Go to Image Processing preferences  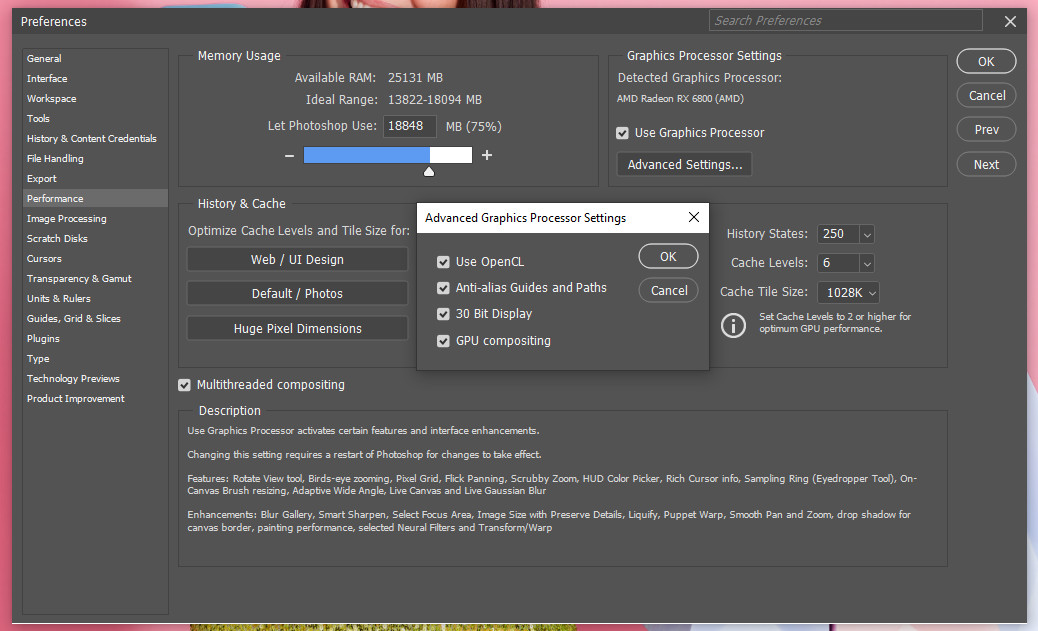(95, 218)
